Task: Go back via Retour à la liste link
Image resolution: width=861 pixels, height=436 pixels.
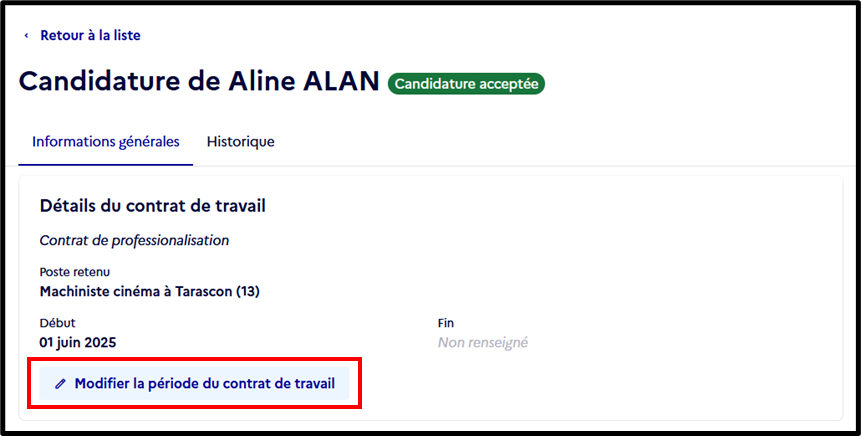Action: click(90, 36)
